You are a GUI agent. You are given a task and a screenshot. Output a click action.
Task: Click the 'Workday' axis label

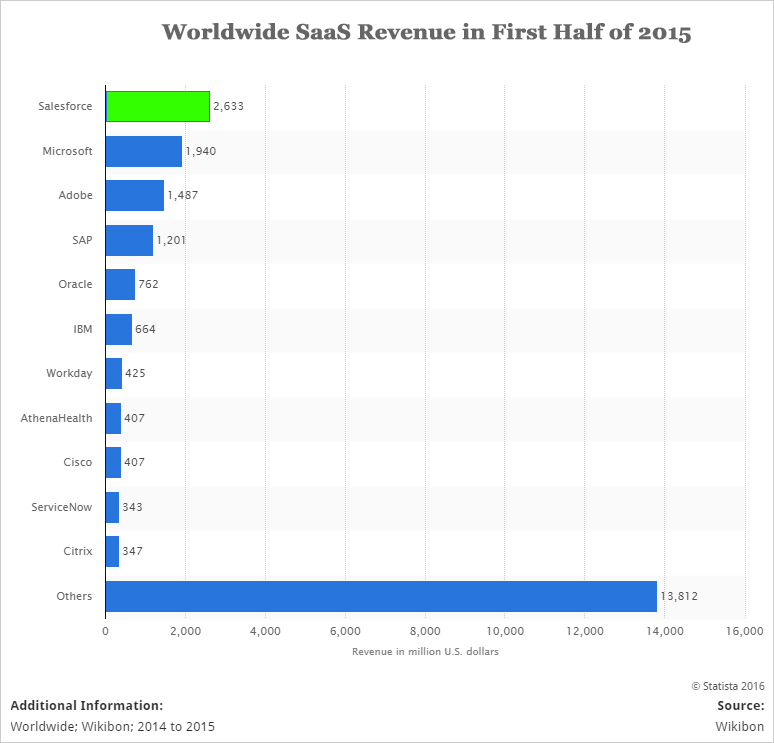pyautogui.click(x=69, y=373)
